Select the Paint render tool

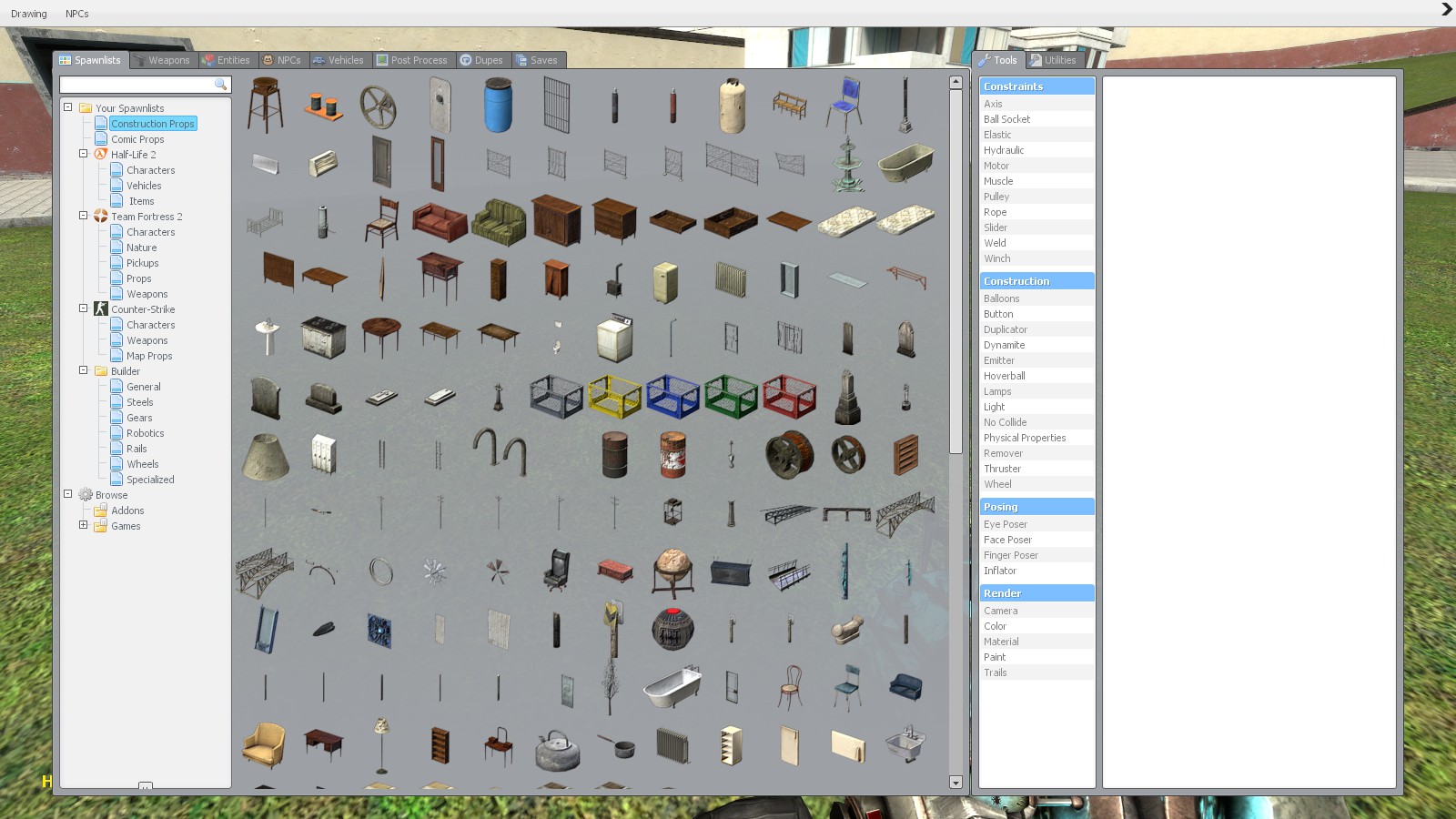[1036, 657]
